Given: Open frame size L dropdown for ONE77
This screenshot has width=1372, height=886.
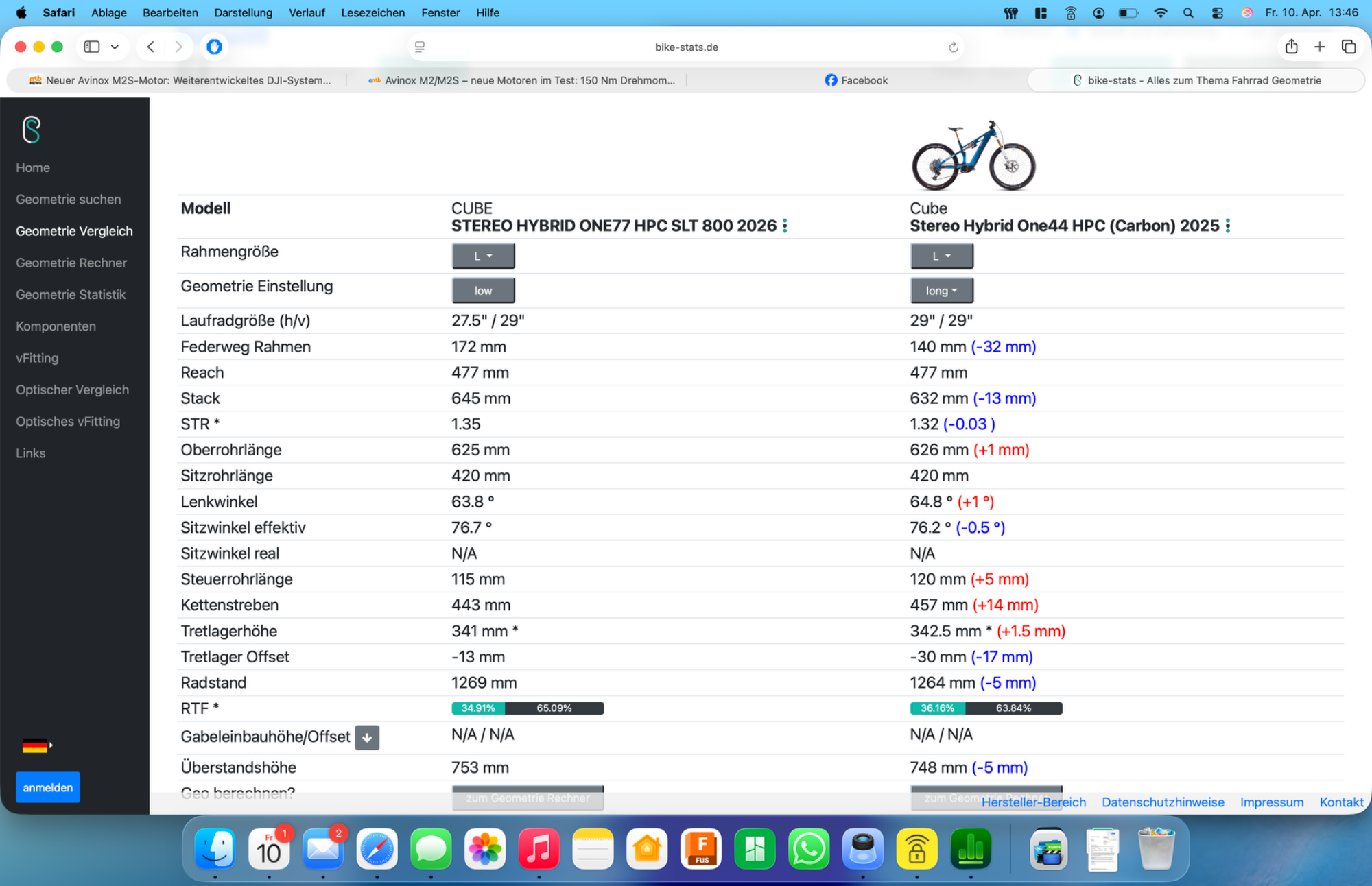Looking at the screenshot, I should point(483,256).
